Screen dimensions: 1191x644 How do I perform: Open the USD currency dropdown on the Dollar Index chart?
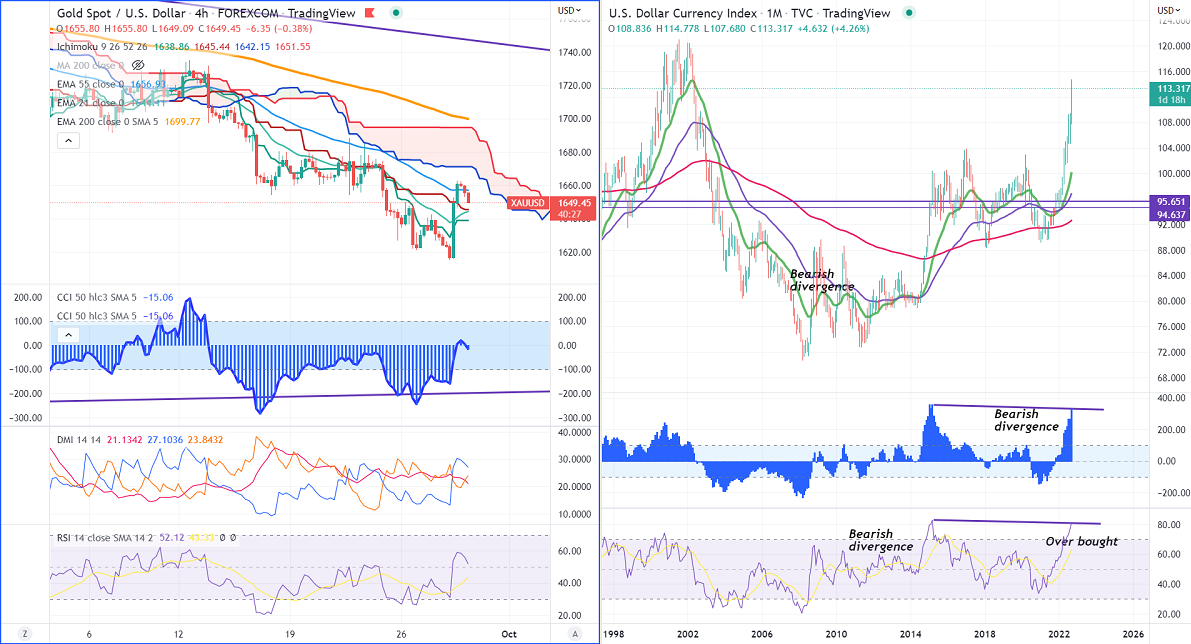click(1167, 11)
